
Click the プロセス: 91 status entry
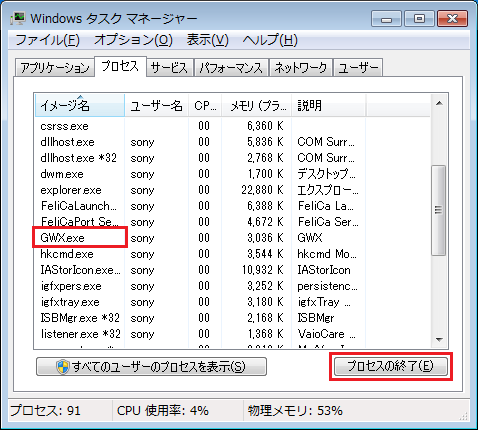(x=46, y=411)
